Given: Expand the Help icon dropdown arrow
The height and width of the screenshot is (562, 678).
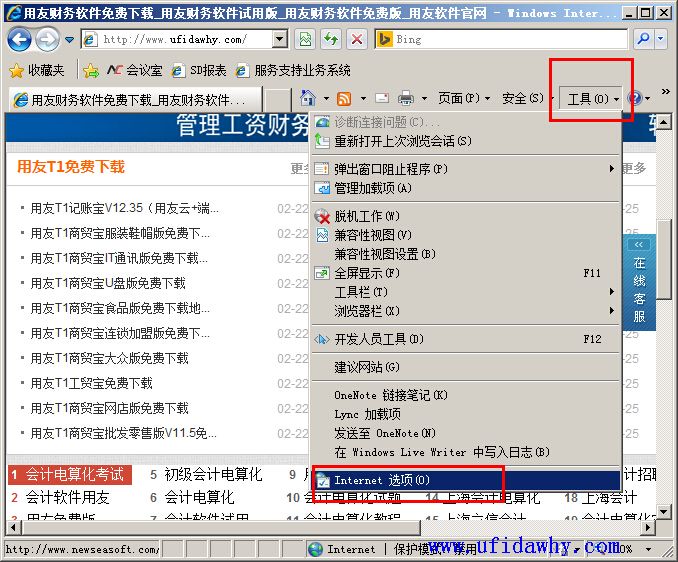Looking at the screenshot, I should (647, 99).
